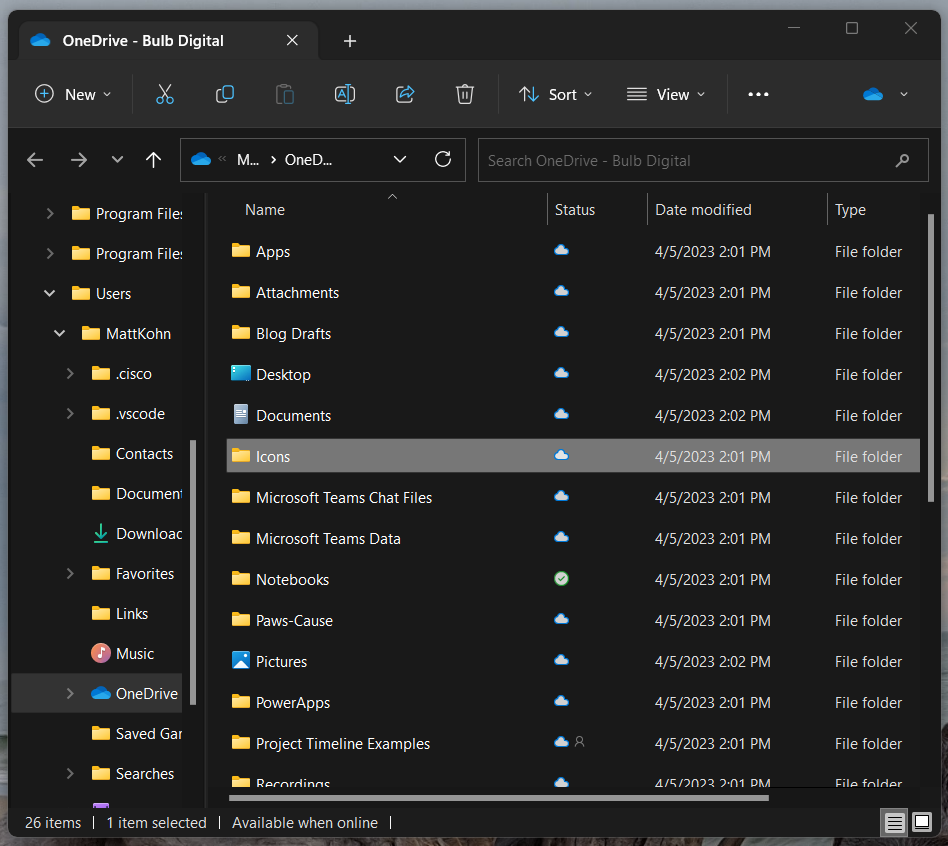Open recent locations dropdown chevron
The image size is (948, 846).
[117, 160]
